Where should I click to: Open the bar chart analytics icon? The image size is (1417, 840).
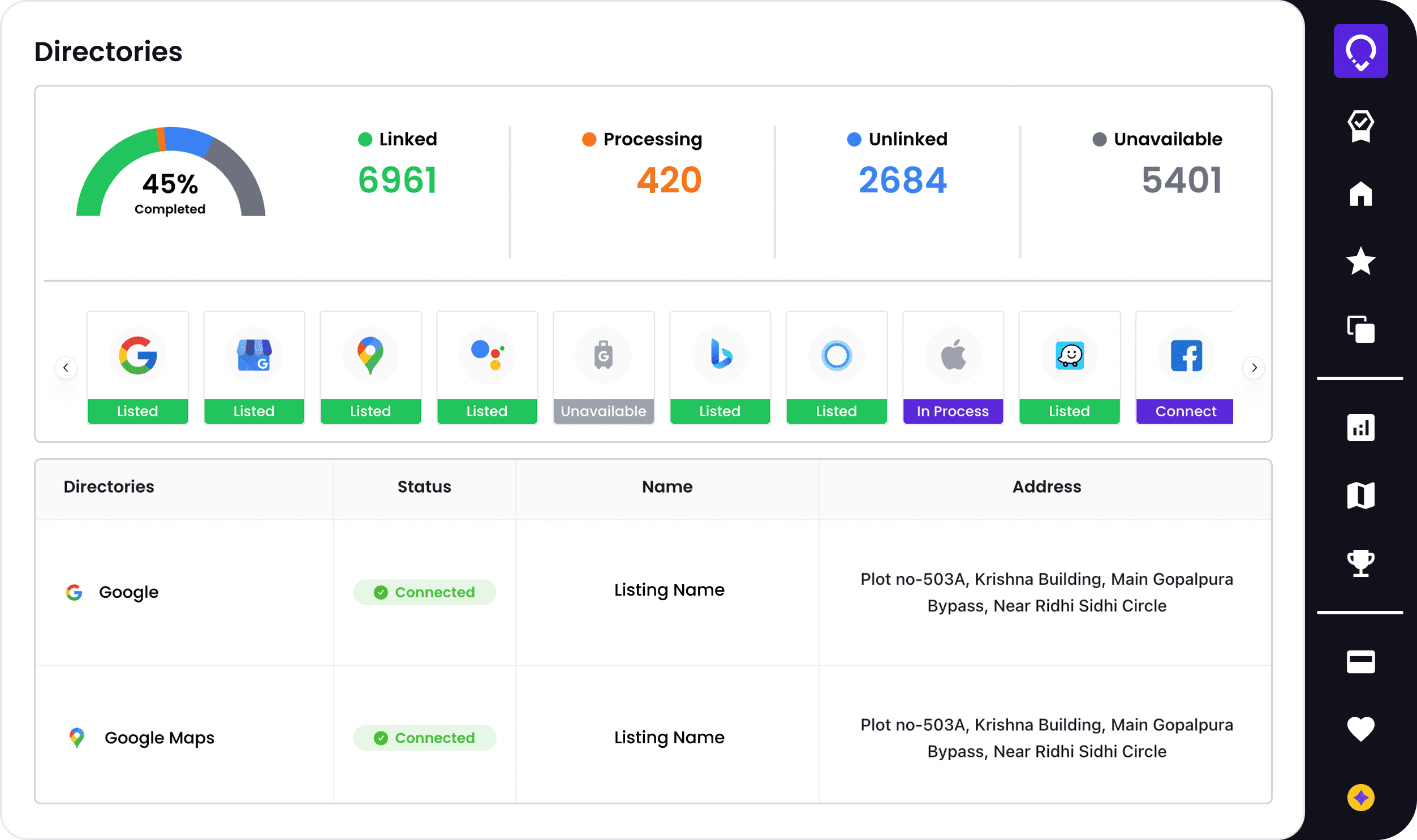click(x=1360, y=428)
